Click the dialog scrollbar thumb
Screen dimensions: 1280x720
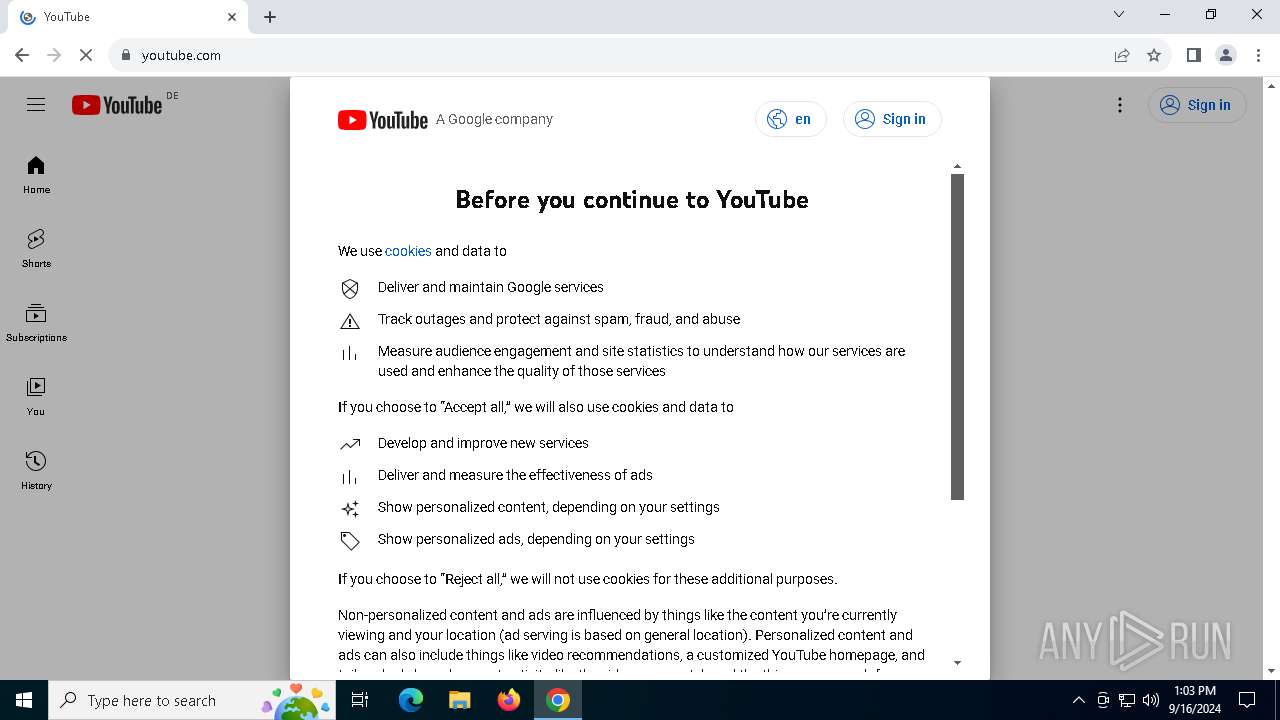point(957,337)
